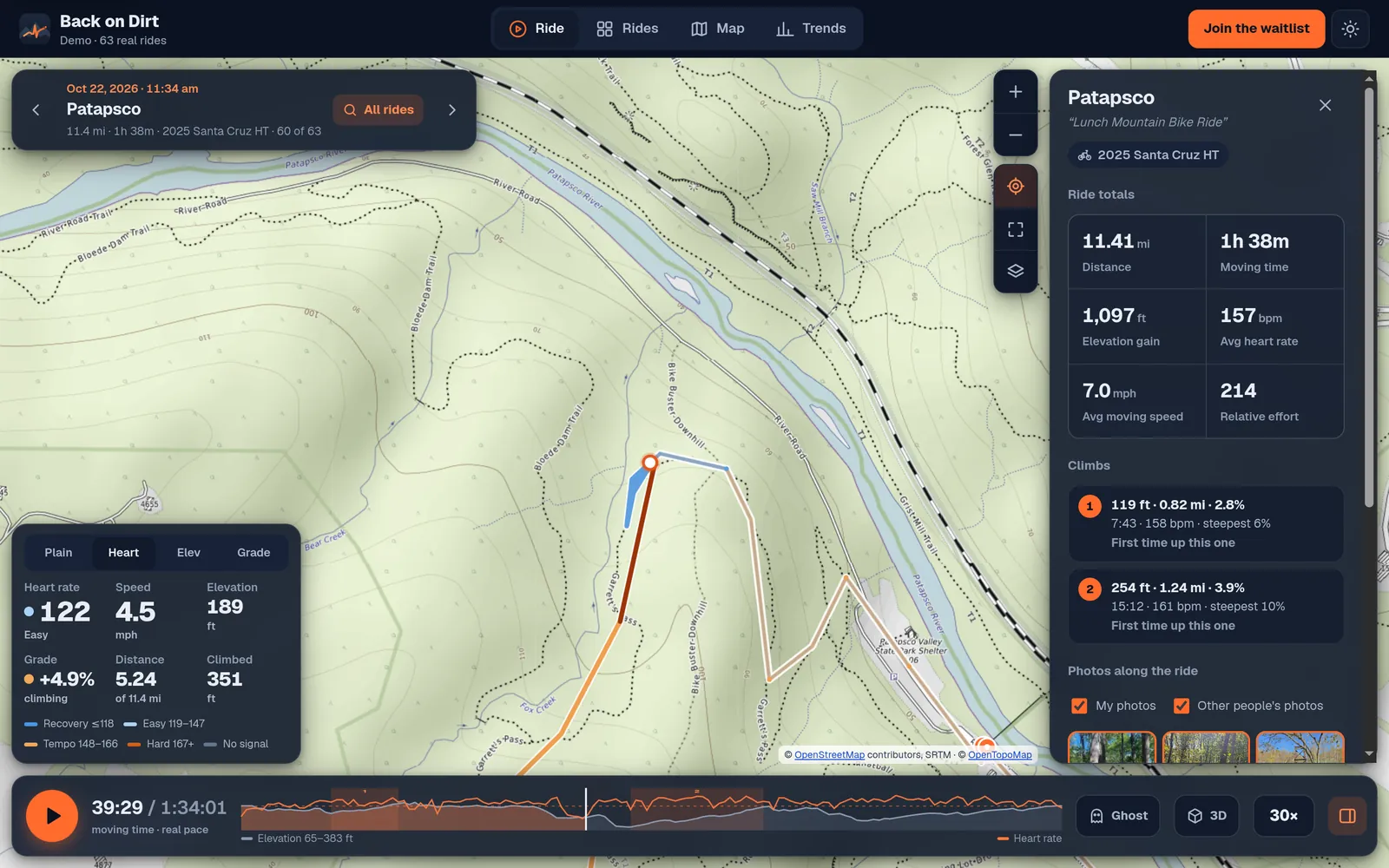
Task: Click the Easy 119–147 legend entry
Action: tap(164, 724)
